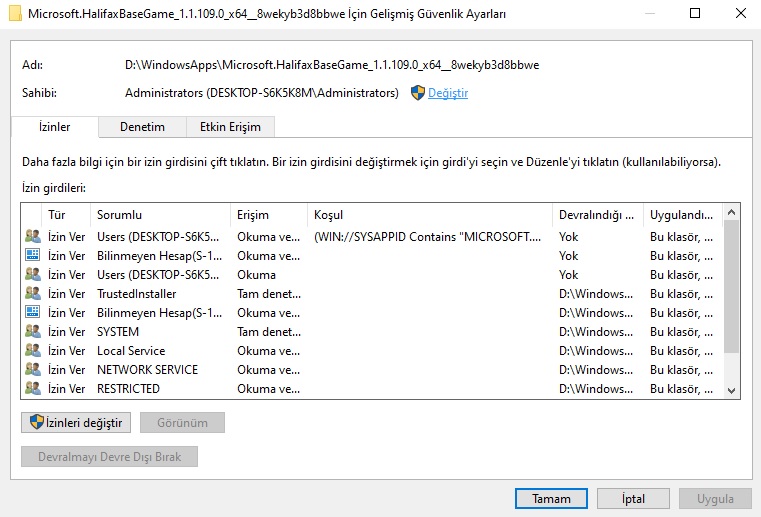Select the RESTRICTED permission entry

coord(372,388)
